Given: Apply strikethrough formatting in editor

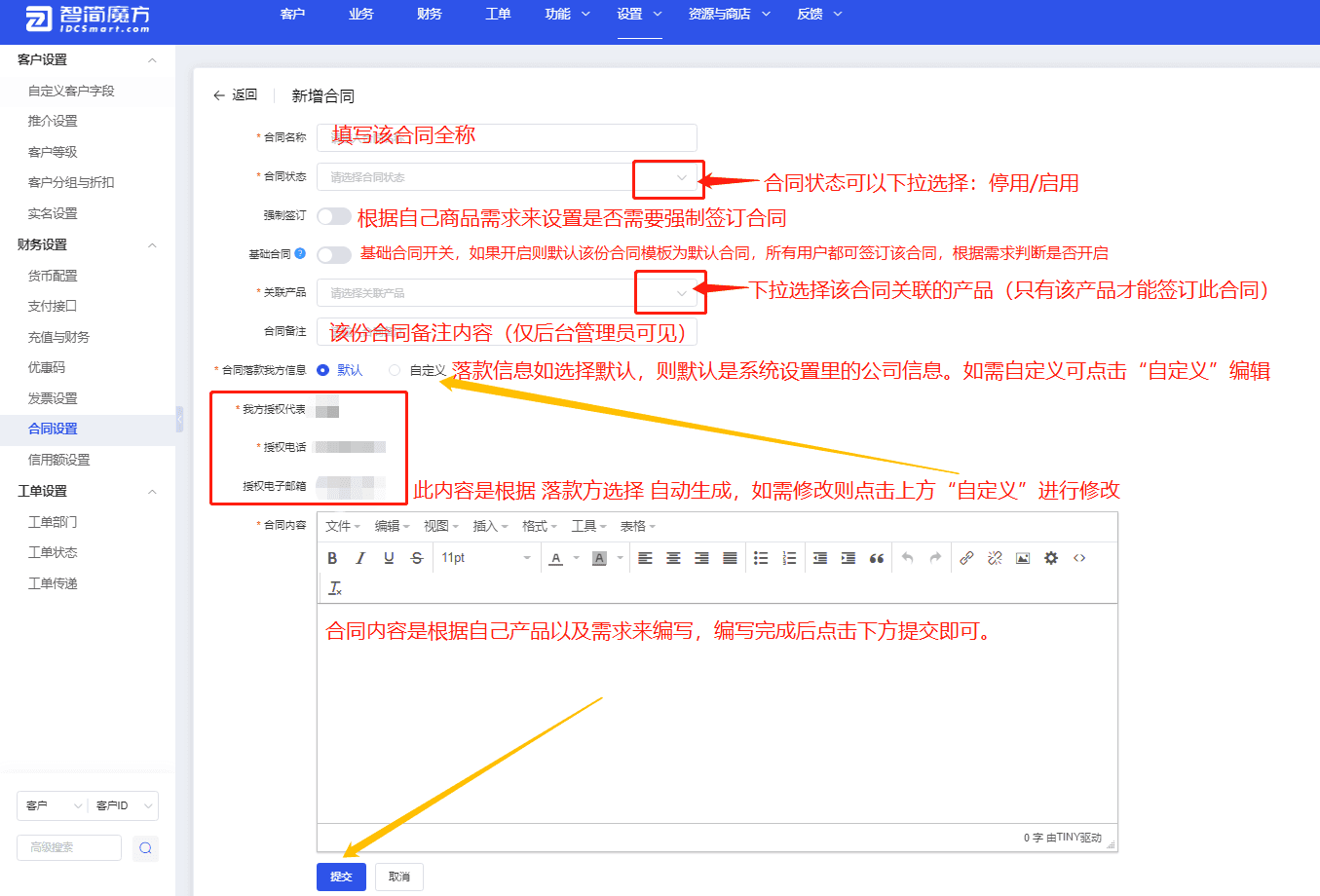Looking at the screenshot, I should coord(417,558).
